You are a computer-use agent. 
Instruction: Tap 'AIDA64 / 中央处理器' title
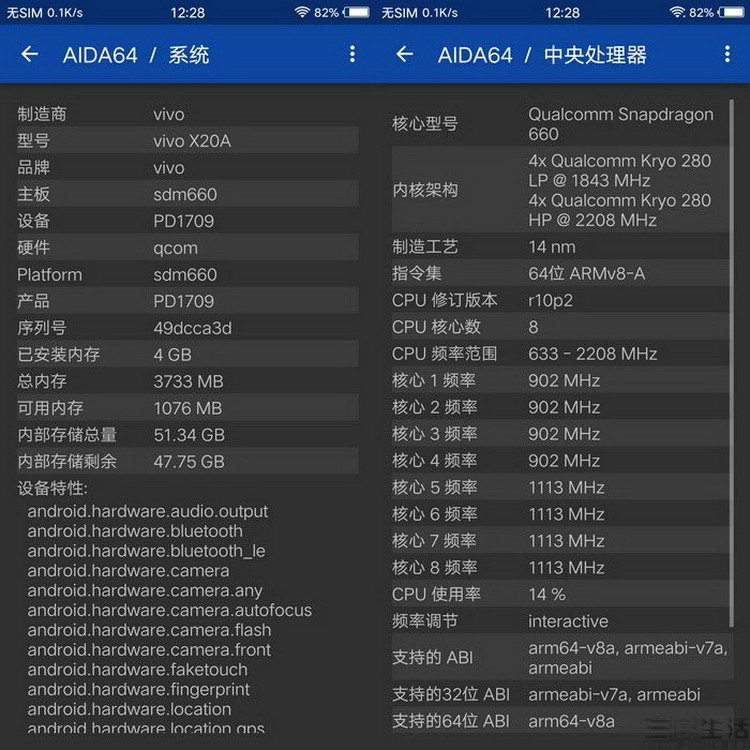(542, 55)
